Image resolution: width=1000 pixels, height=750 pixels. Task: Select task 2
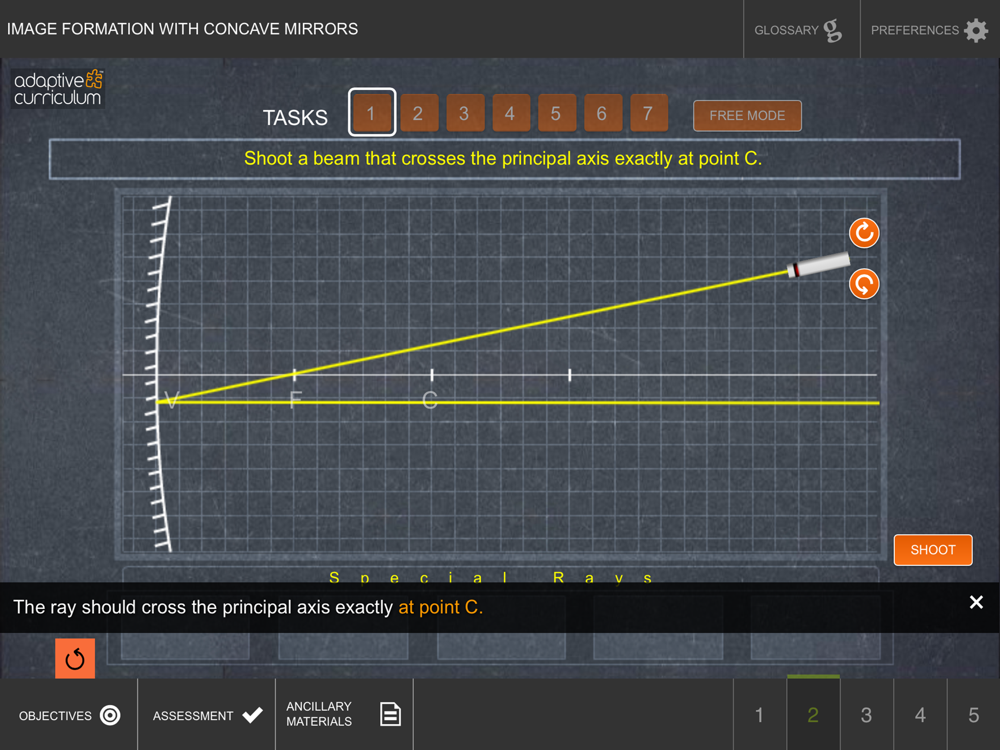pyautogui.click(x=418, y=114)
